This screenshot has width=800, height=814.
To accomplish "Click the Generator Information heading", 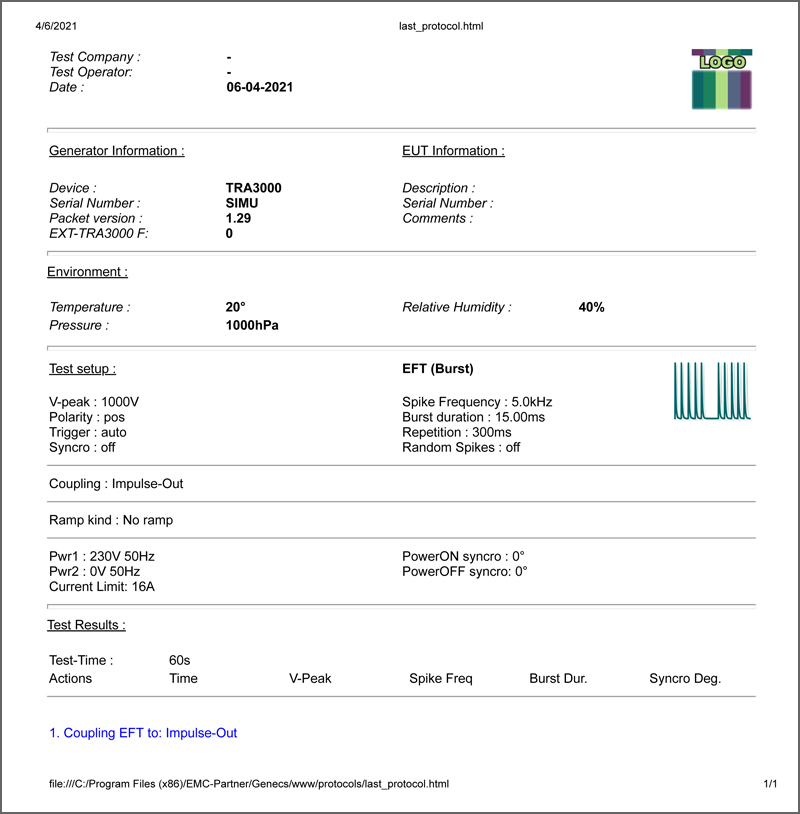I will click(116, 151).
